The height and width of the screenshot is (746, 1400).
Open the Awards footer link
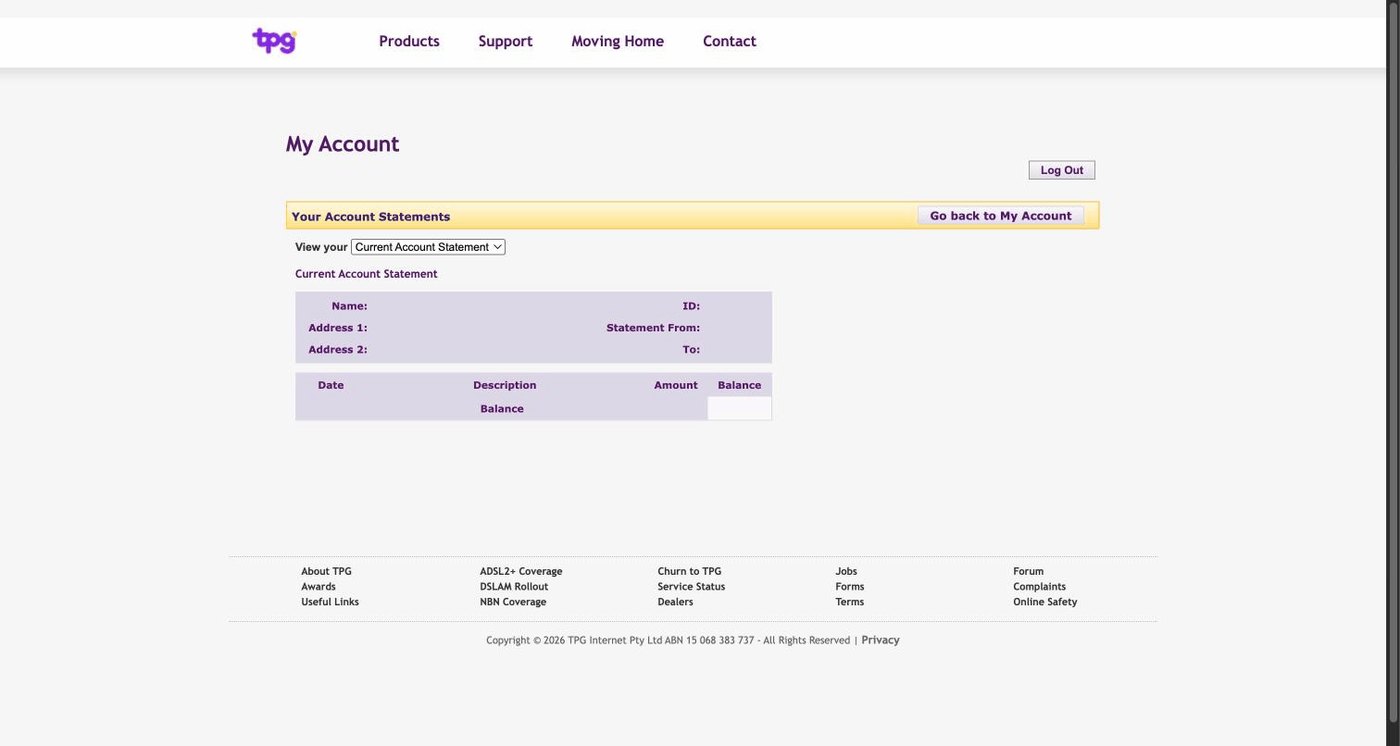coord(318,587)
